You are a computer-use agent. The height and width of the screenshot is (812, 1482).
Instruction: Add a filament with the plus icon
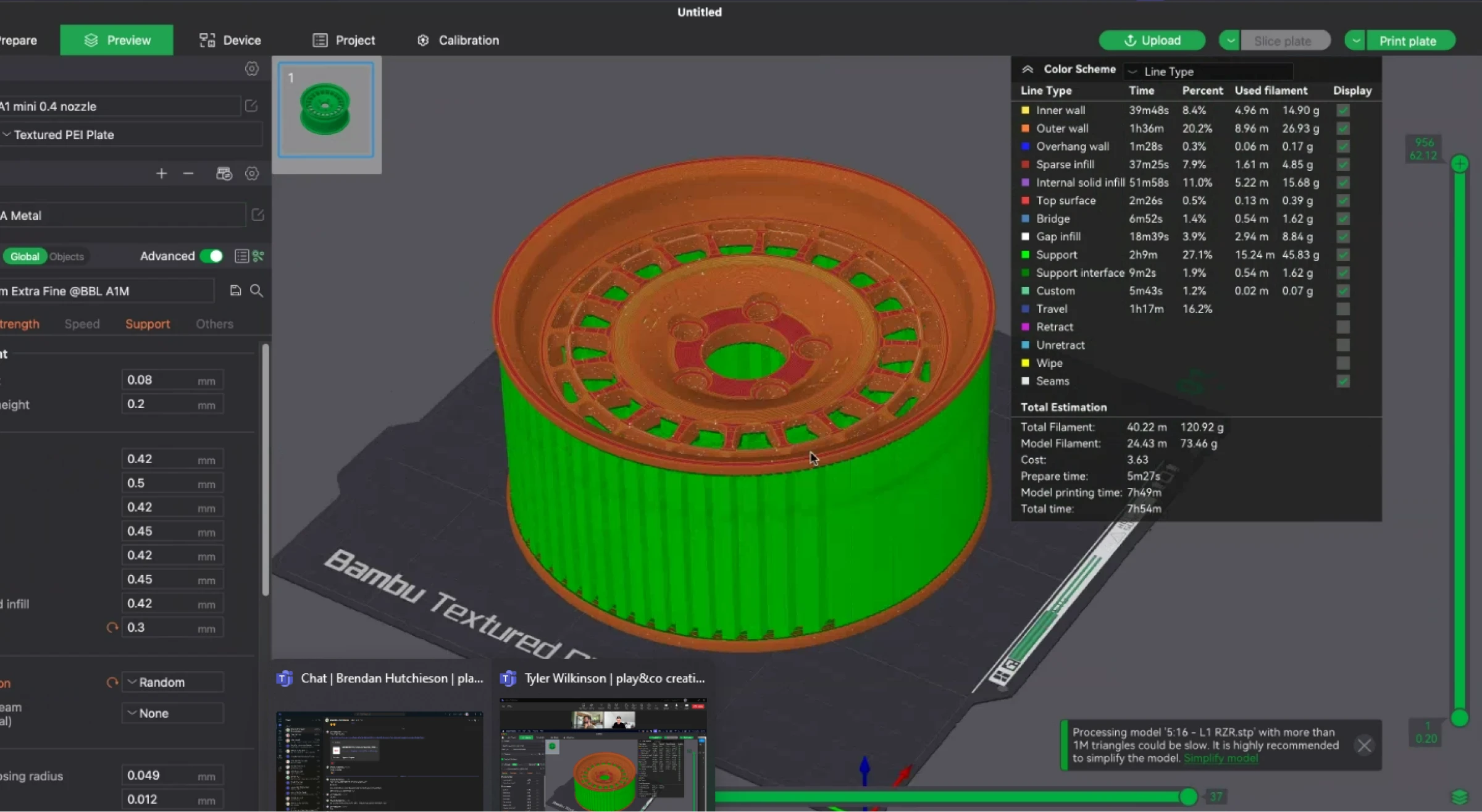(161, 174)
